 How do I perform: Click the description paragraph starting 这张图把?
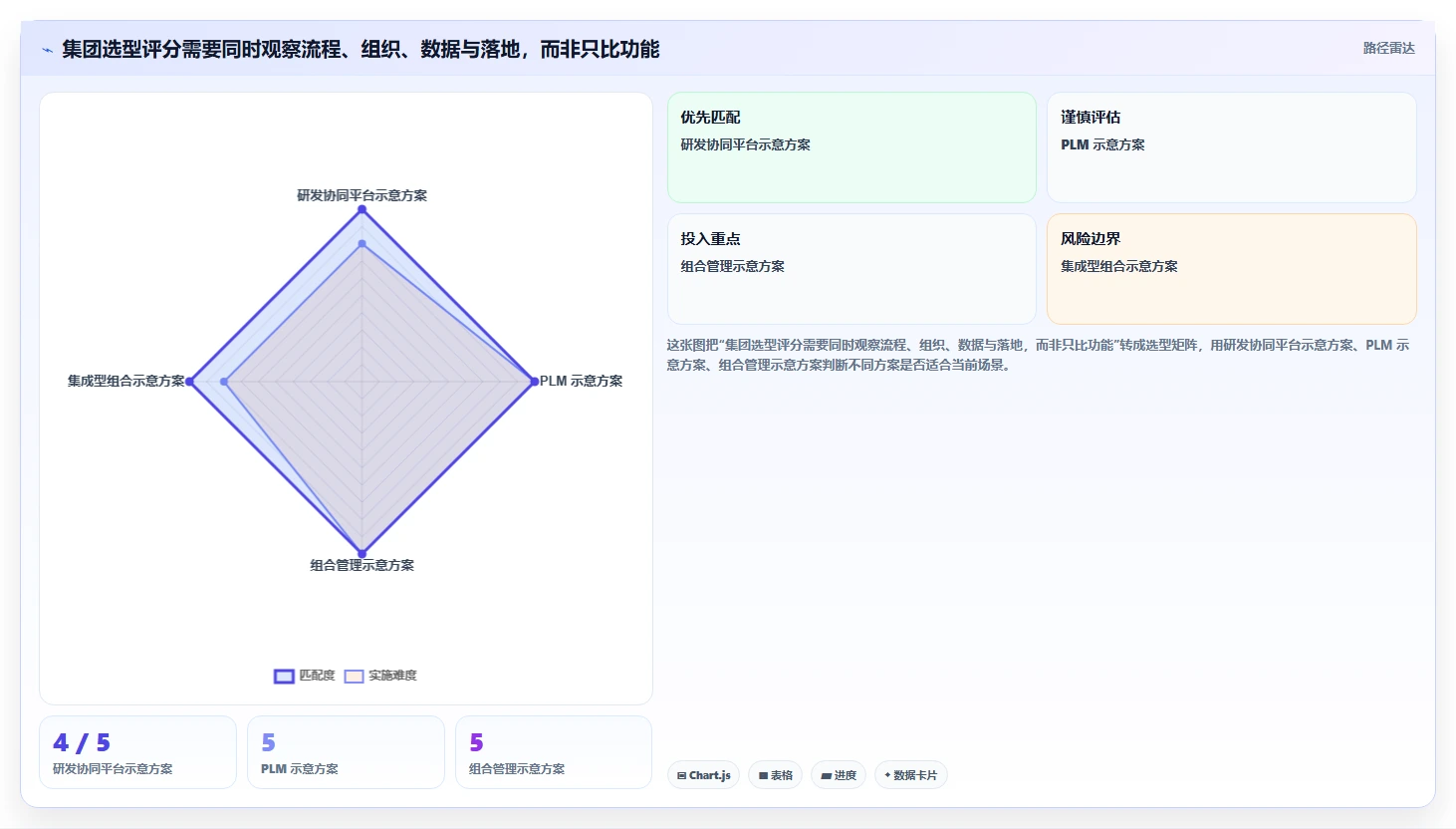(x=1038, y=355)
